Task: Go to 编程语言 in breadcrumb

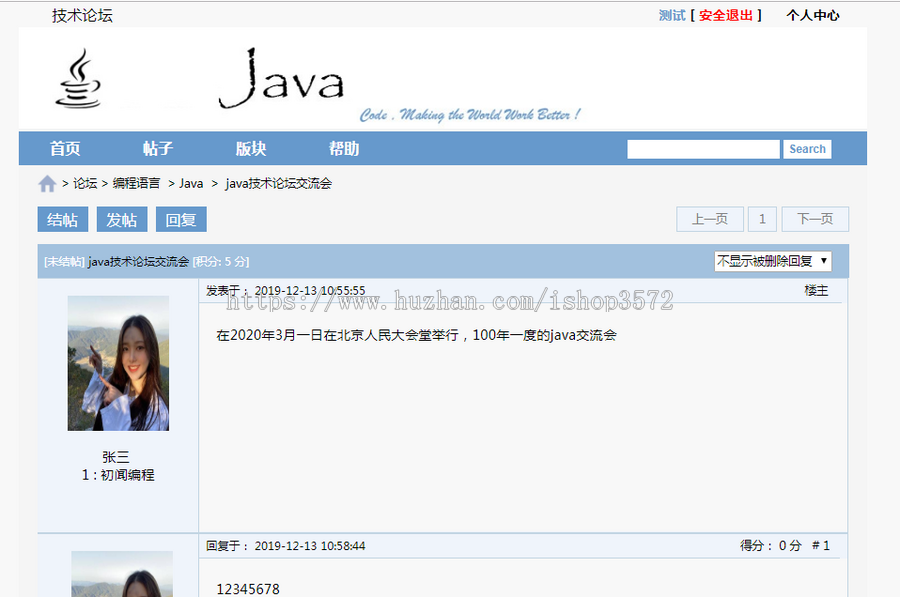Action: (x=137, y=183)
